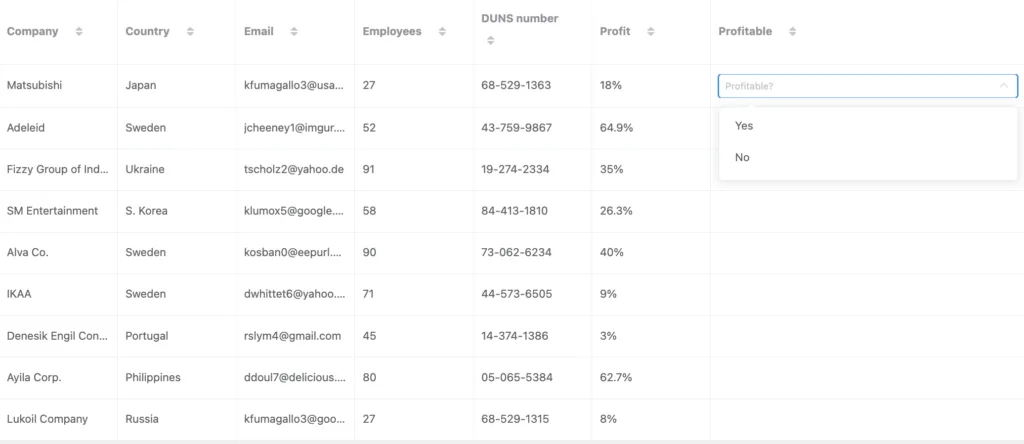The width and height of the screenshot is (1024, 444).
Task: Click the 26.3% profit value
Action: click(x=616, y=211)
